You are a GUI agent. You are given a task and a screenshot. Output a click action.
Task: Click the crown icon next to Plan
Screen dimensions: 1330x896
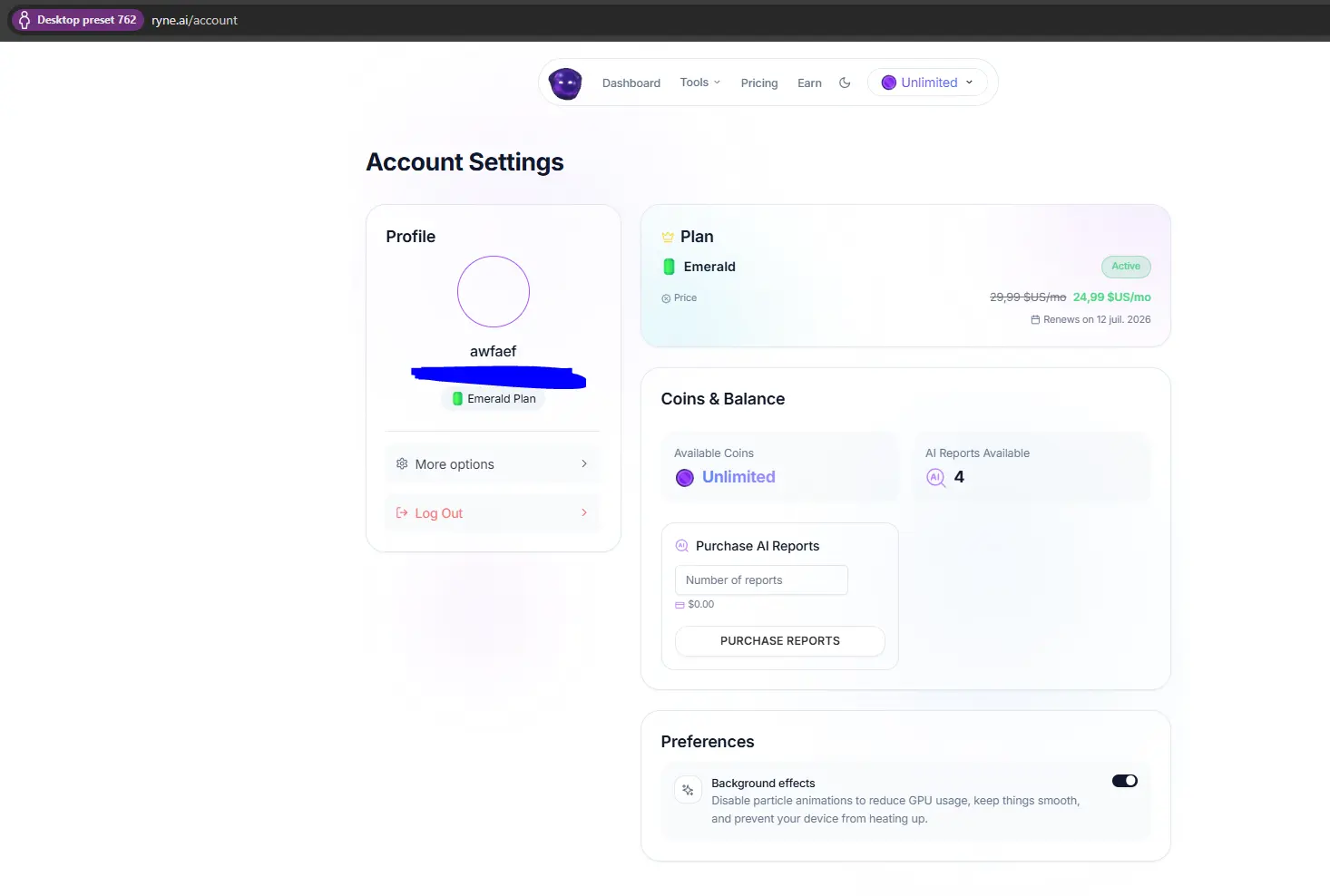668,237
